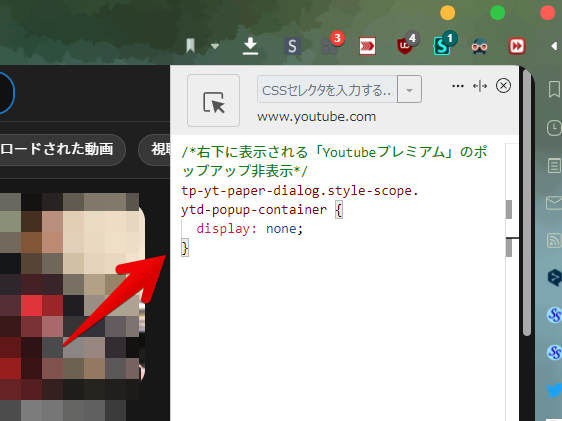Open Stylebot extension icon with badge 1
Image resolution: width=562 pixels, height=421 pixels.
coord(444,44)
